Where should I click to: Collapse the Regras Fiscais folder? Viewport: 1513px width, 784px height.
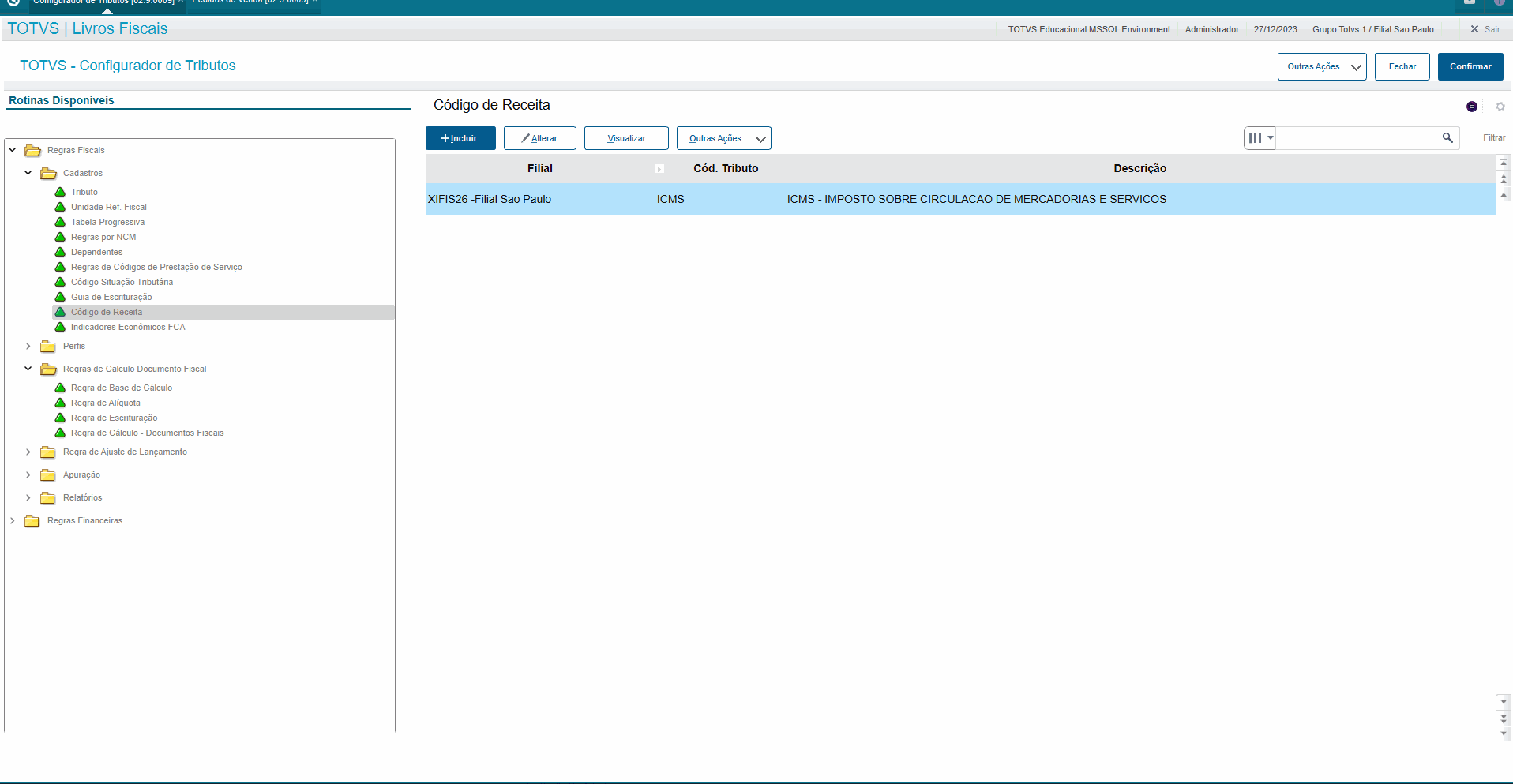coord(13,150)
